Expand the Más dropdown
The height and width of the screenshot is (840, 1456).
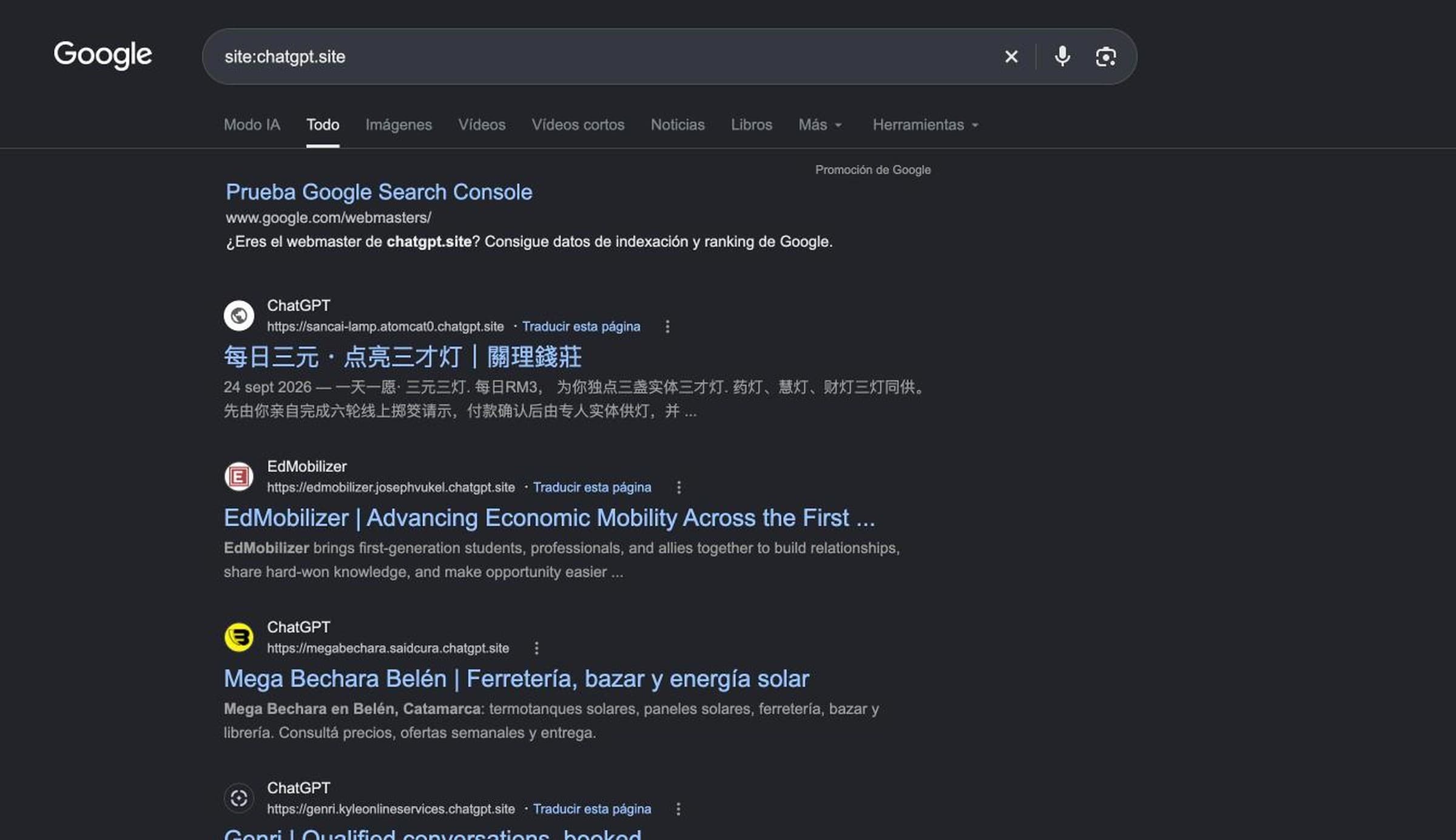820,125
